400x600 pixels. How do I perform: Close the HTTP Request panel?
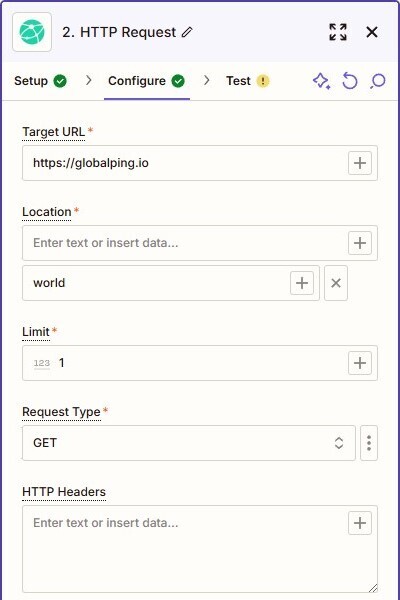tap(372, 32)
